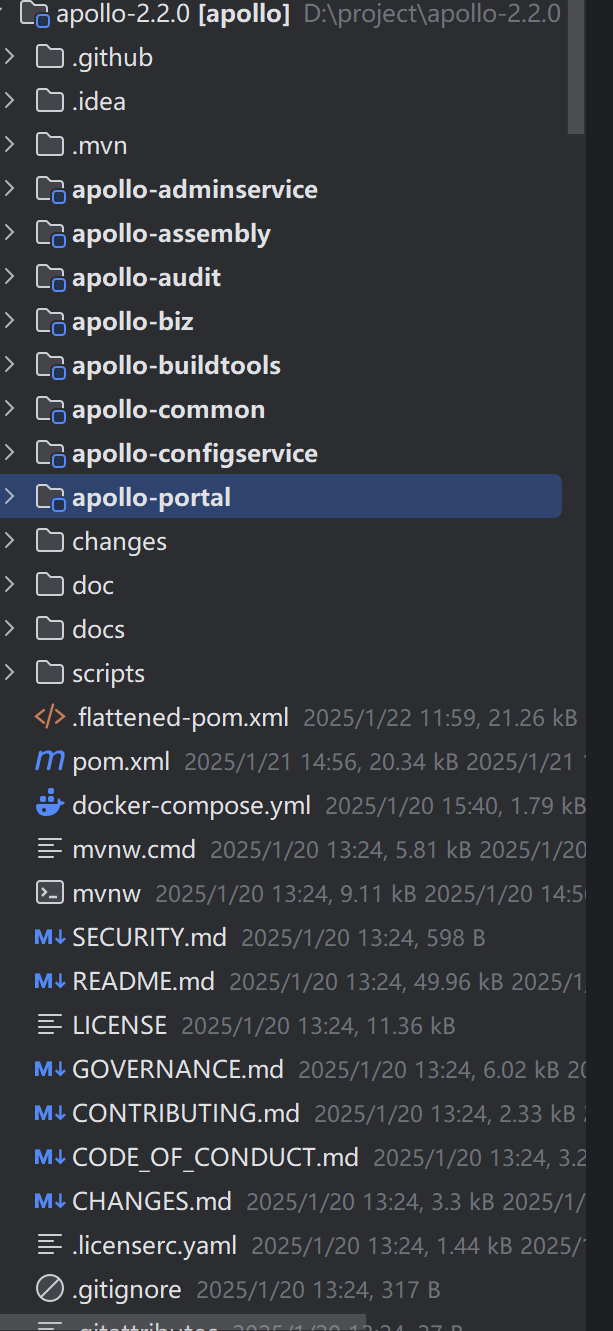
Task: Click the ignored-file icon next to .gitignore
Action: click(48, 1289)
